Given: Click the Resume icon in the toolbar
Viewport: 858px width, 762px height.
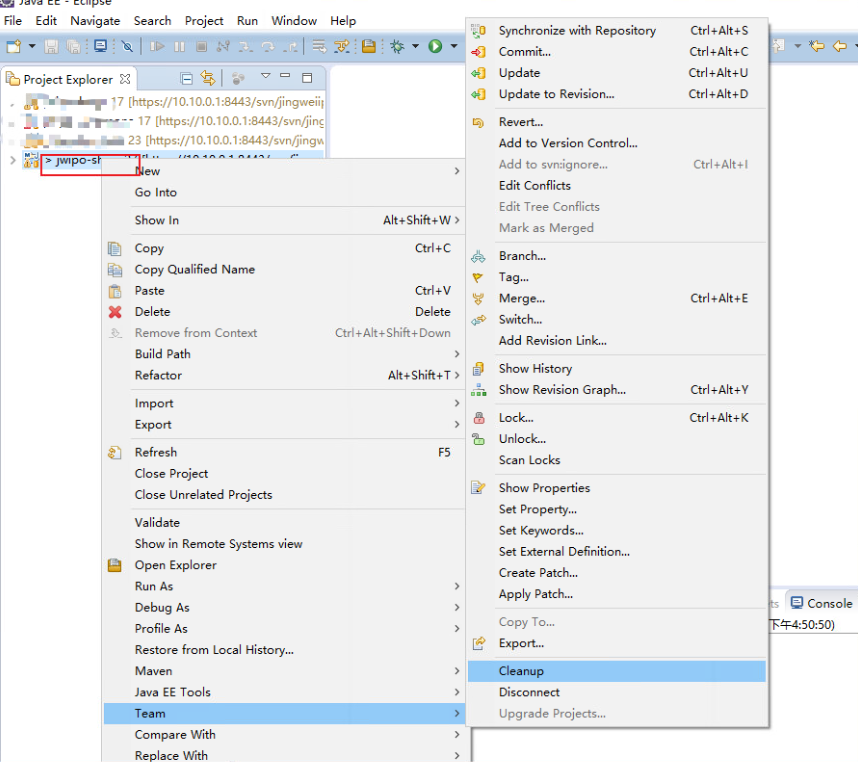Looking at the screenshot, I should pyautogui.click(x=158, y=44).
